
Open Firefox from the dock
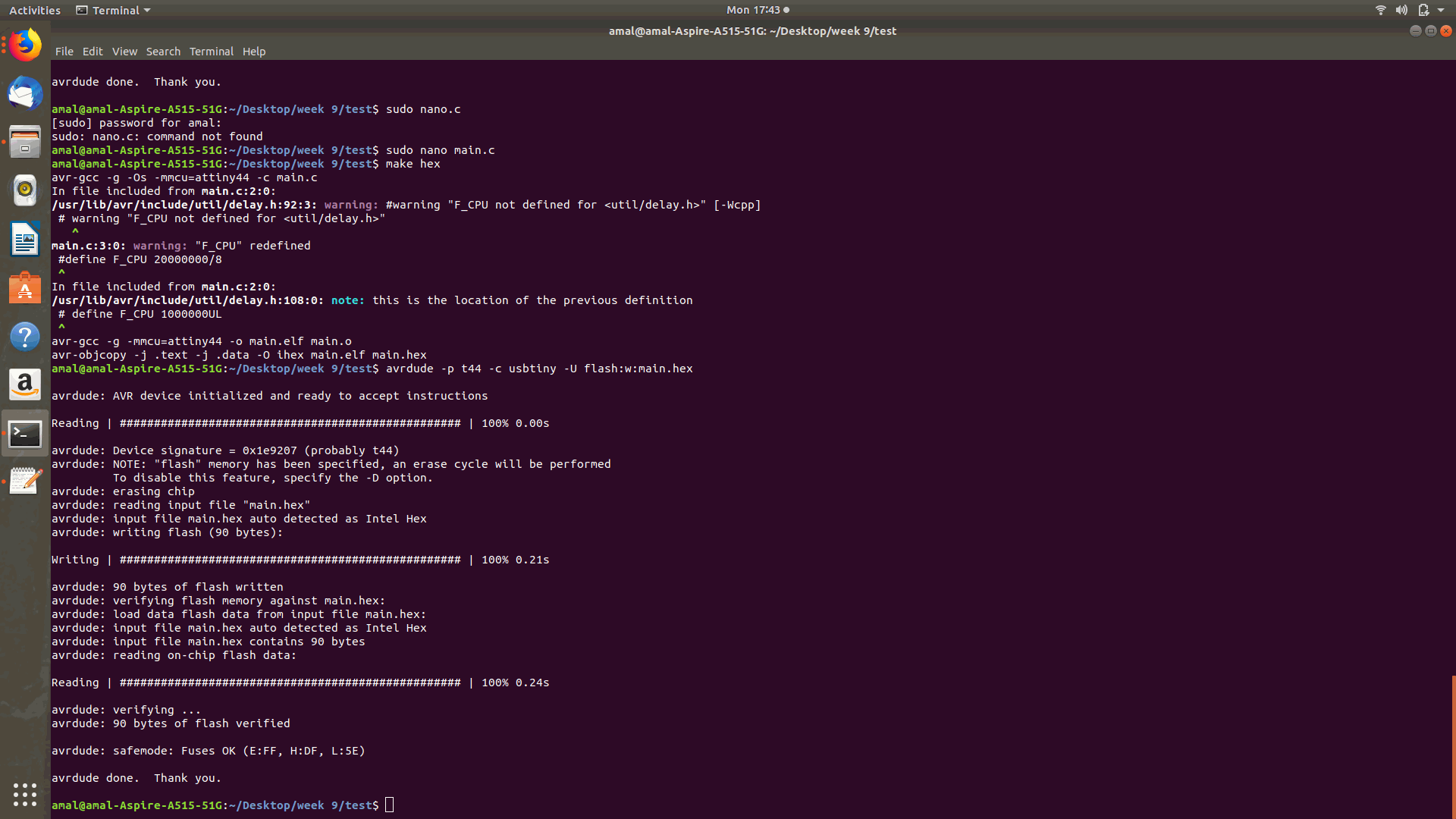(x=25, y=45)
